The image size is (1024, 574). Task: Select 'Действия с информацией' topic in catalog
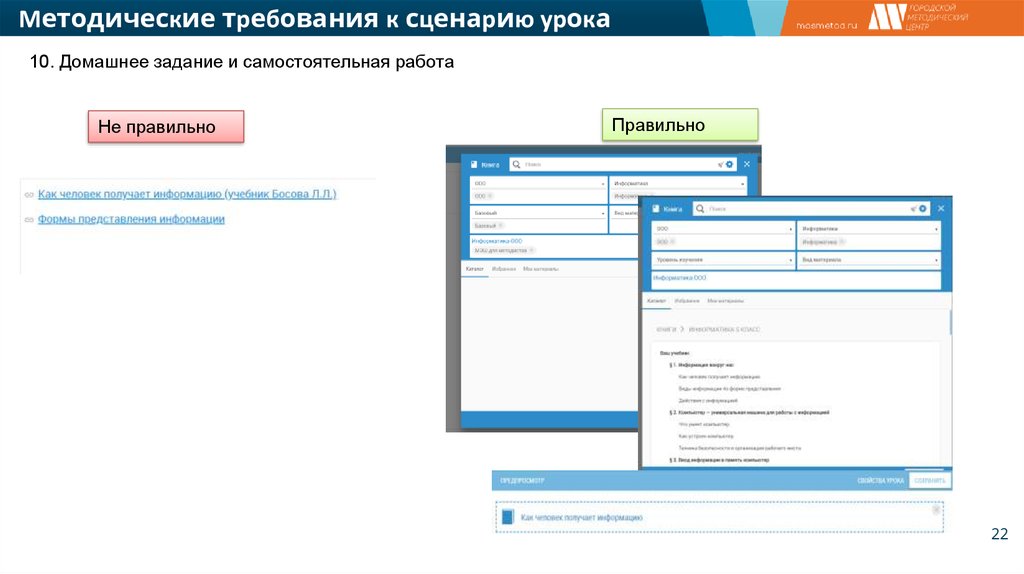click(707, 400)
